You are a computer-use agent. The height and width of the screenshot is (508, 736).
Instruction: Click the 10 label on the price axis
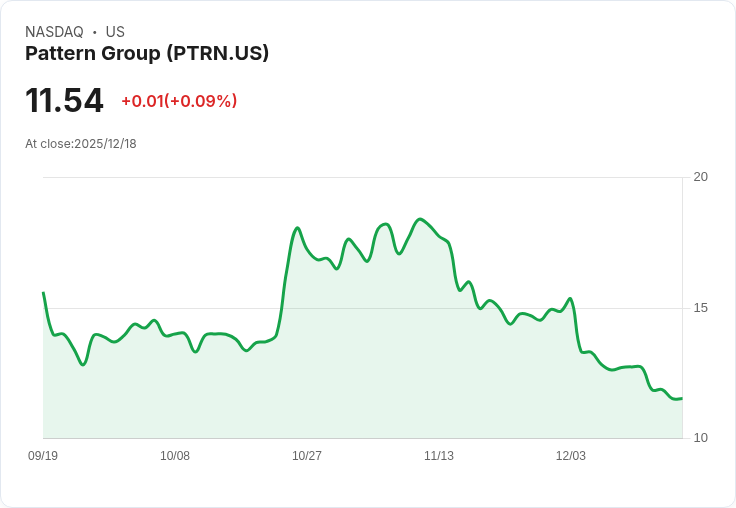[701, 438]
